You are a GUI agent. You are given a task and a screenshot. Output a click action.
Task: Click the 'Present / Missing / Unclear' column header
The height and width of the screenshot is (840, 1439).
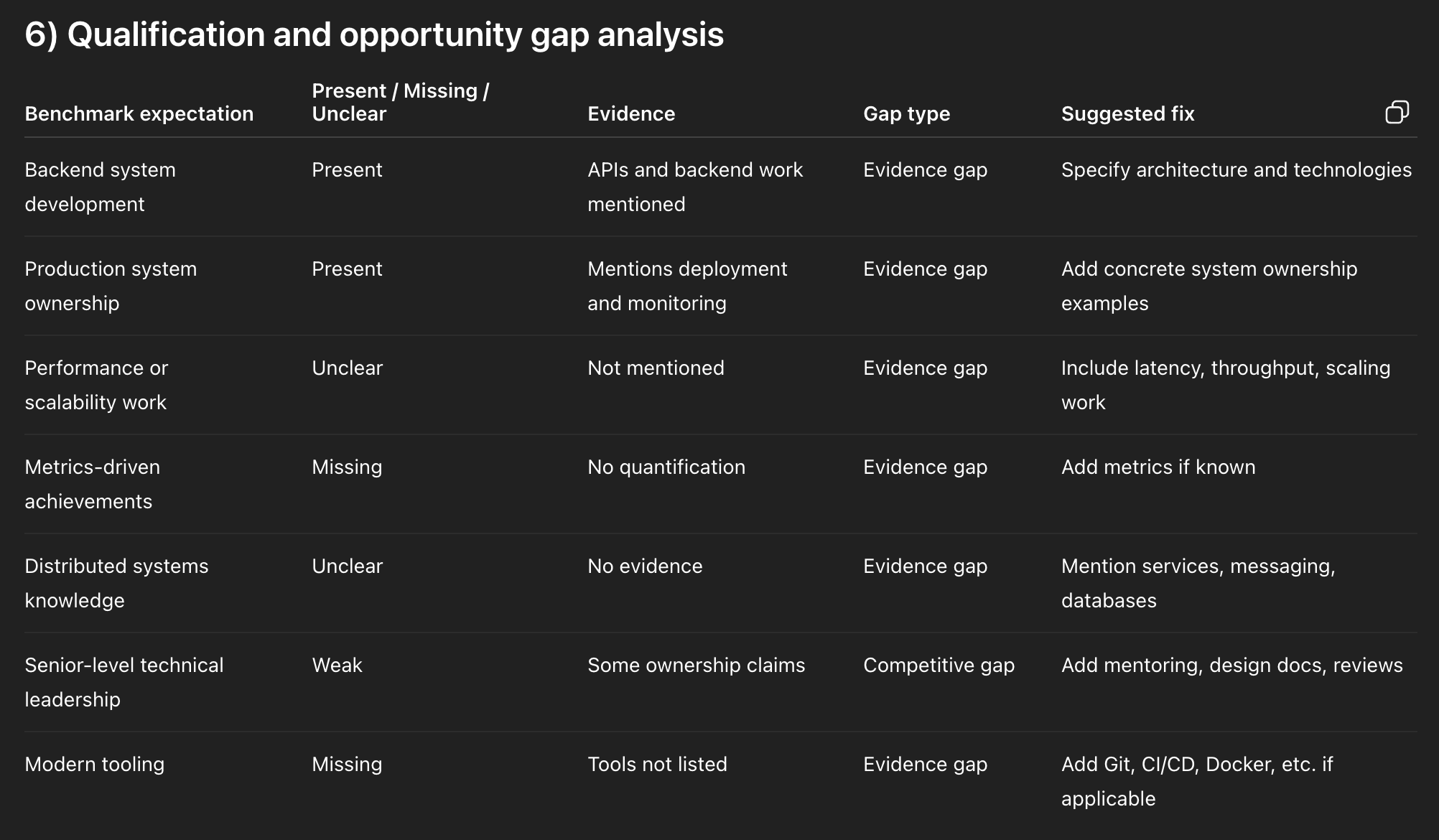(x=400, y=102)
